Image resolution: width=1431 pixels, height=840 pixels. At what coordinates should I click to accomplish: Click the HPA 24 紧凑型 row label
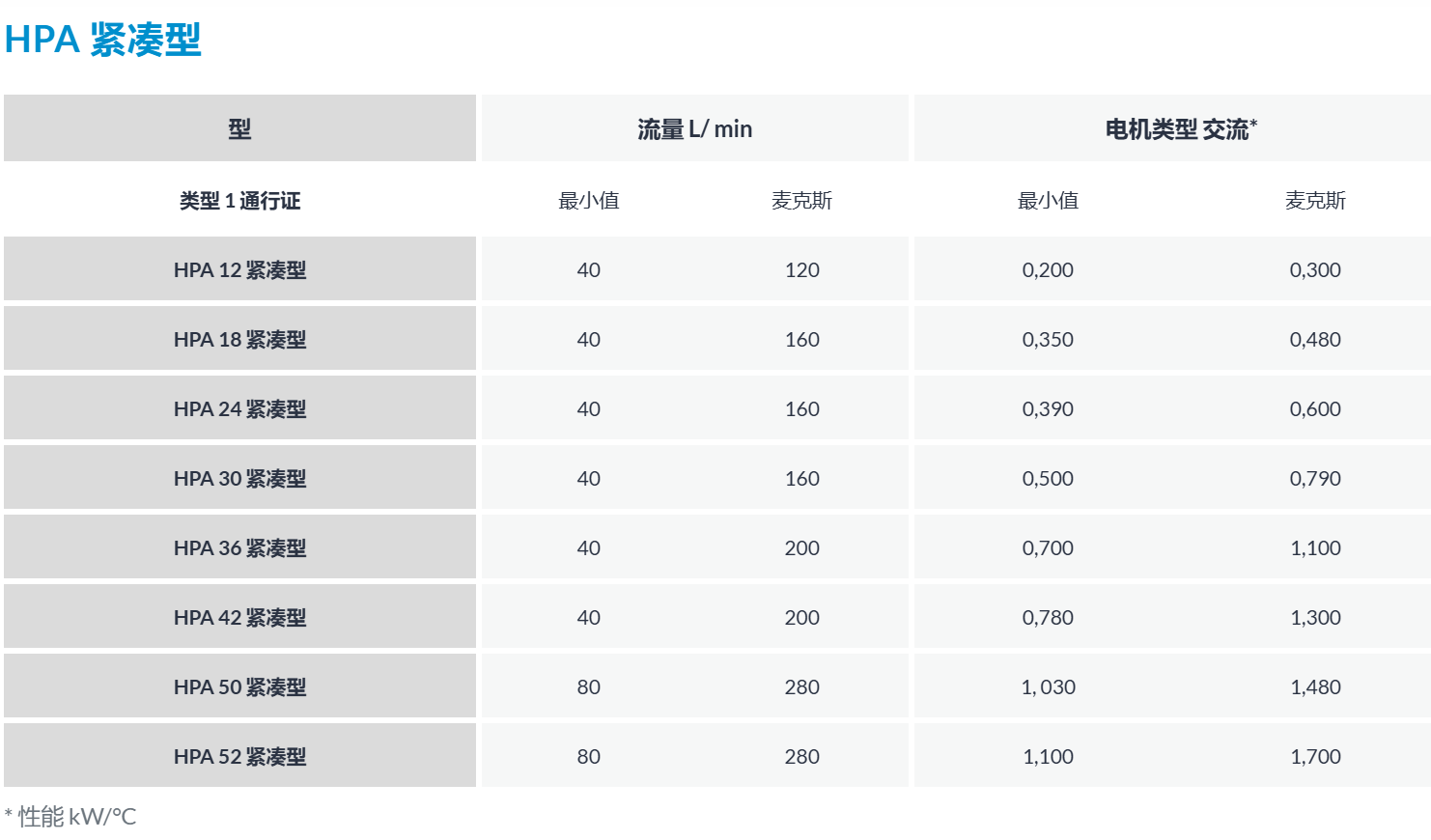point(239,409)
